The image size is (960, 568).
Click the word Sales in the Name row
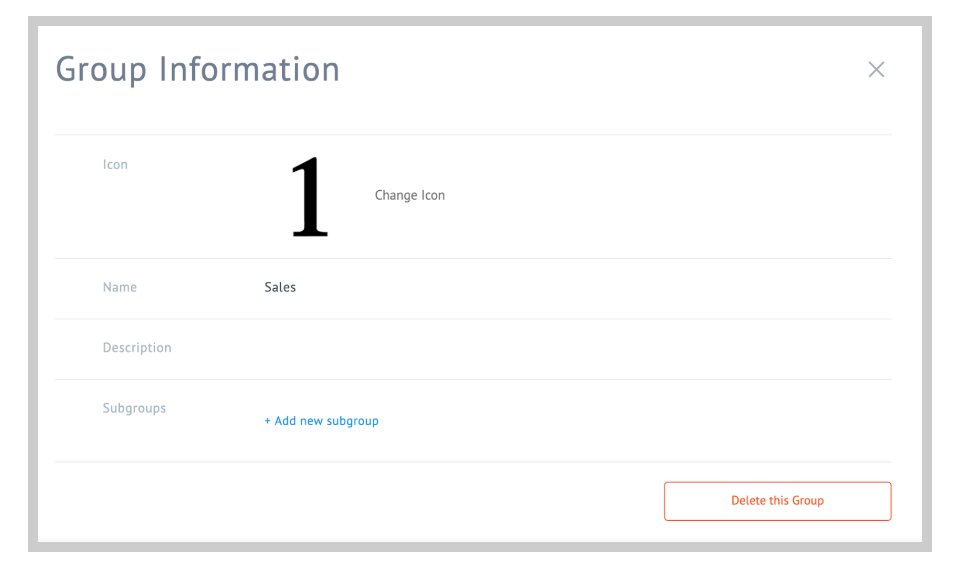pos(280,288)
